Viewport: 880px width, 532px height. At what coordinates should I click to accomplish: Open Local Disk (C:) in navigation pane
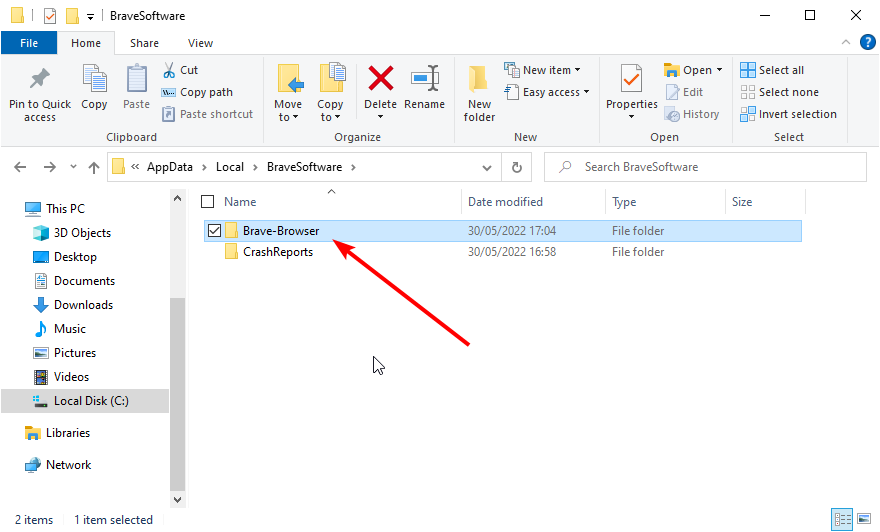[85, 401]
